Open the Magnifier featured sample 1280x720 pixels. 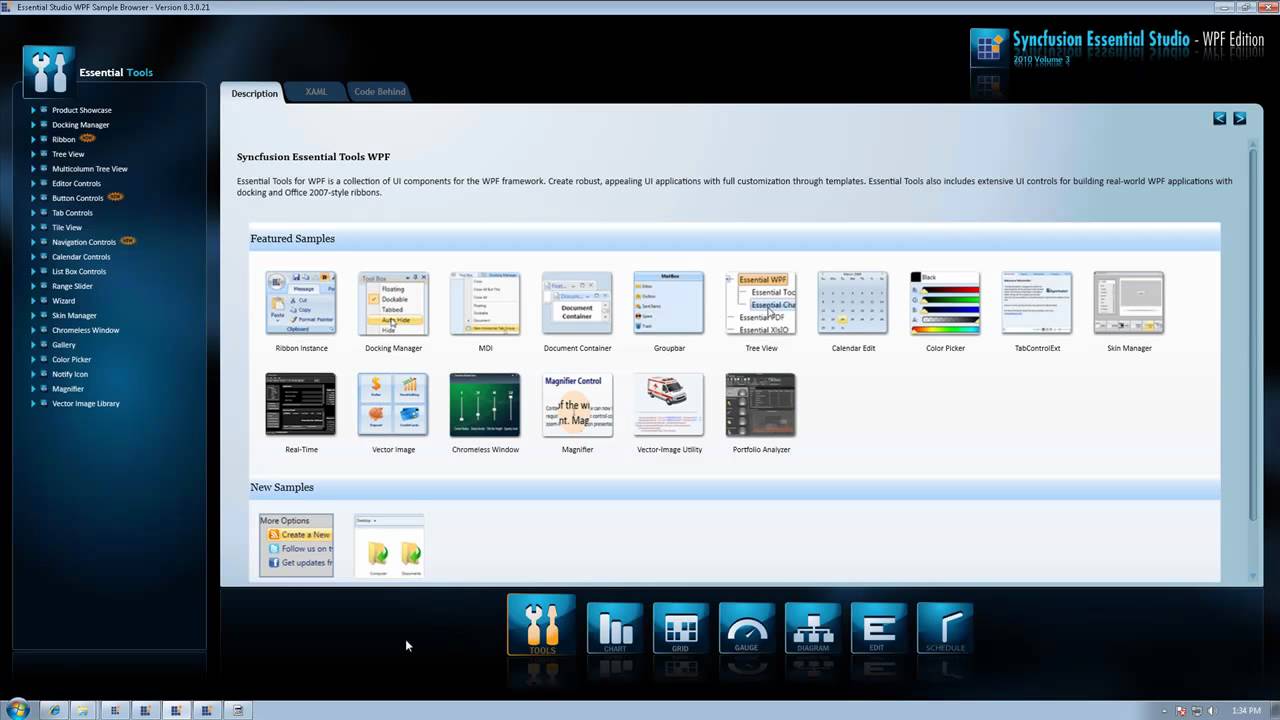[577, 405]
